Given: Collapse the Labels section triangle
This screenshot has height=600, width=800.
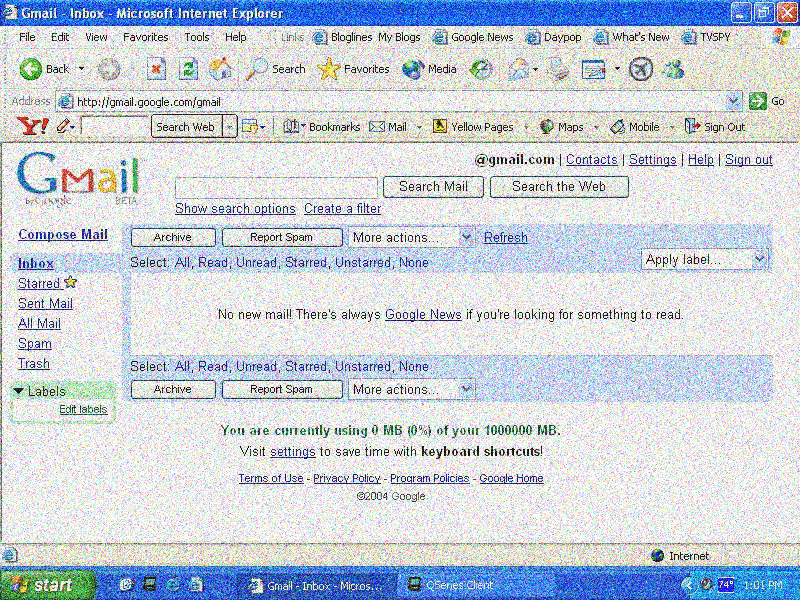Looking at the screenshot, I should coord(19,391).
